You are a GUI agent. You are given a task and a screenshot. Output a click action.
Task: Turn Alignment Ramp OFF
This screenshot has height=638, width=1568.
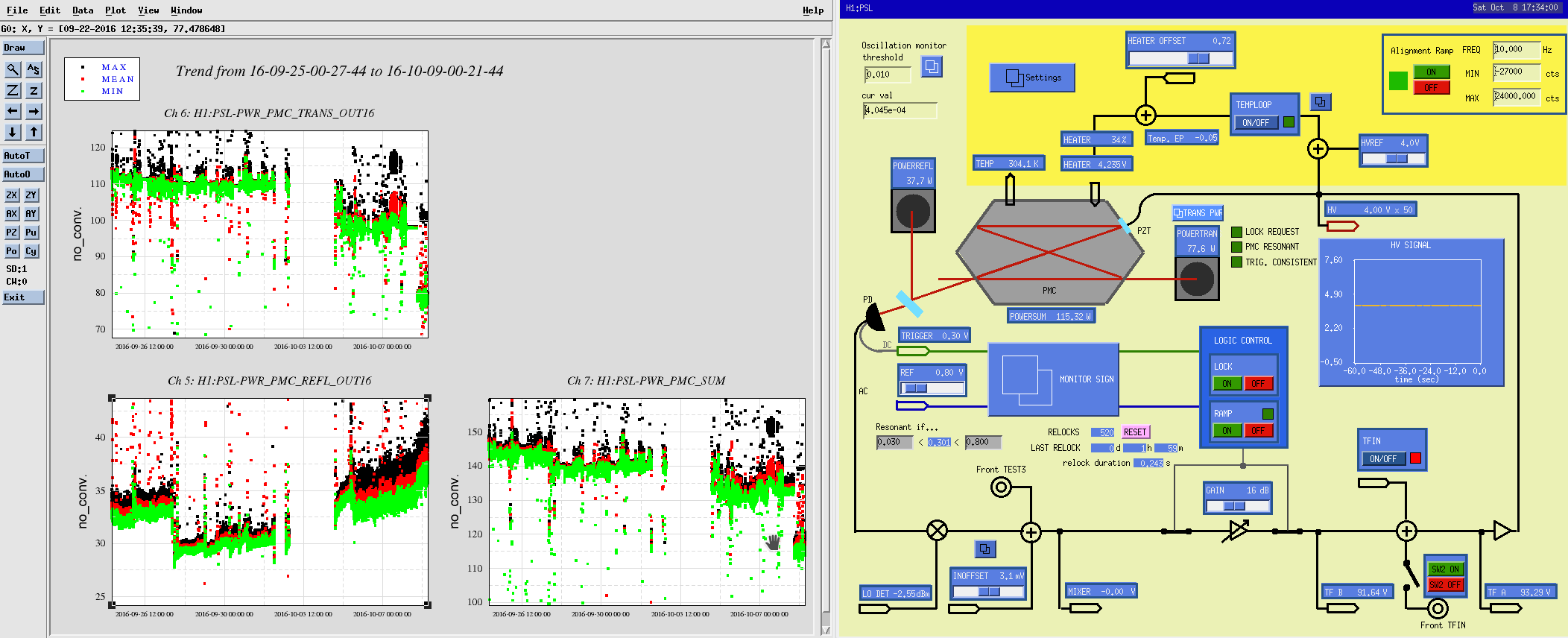[x=1431, y=88]
